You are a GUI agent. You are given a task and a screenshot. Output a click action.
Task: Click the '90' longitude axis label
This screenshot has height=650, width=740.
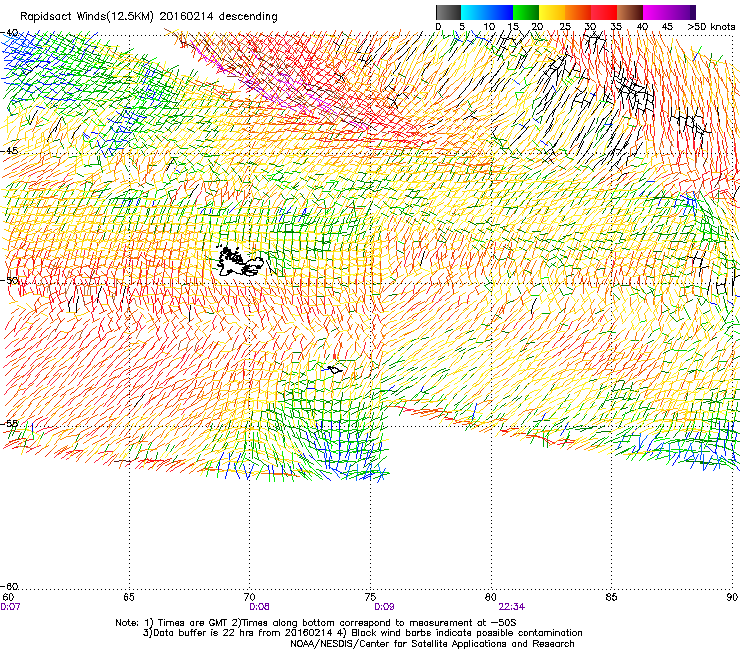tap(732, 597)
